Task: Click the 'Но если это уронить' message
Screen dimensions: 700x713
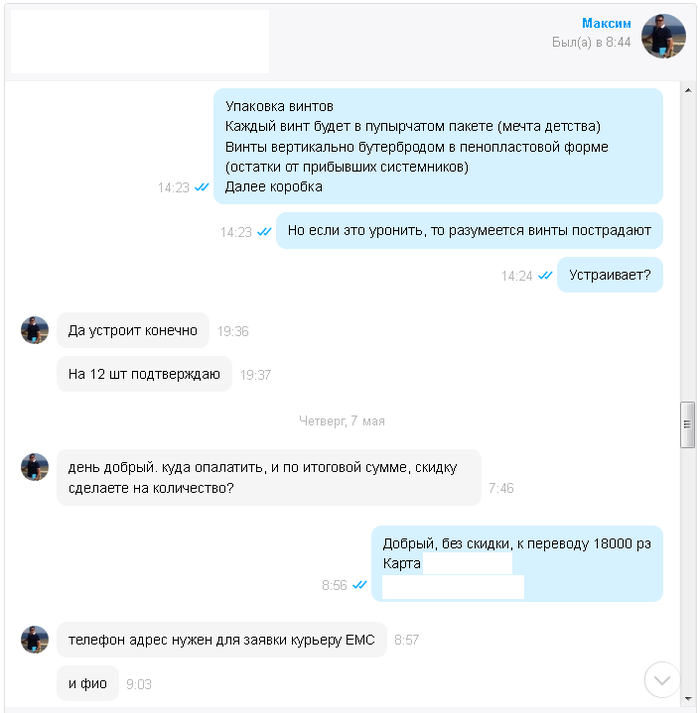Action: coord(469,231)
